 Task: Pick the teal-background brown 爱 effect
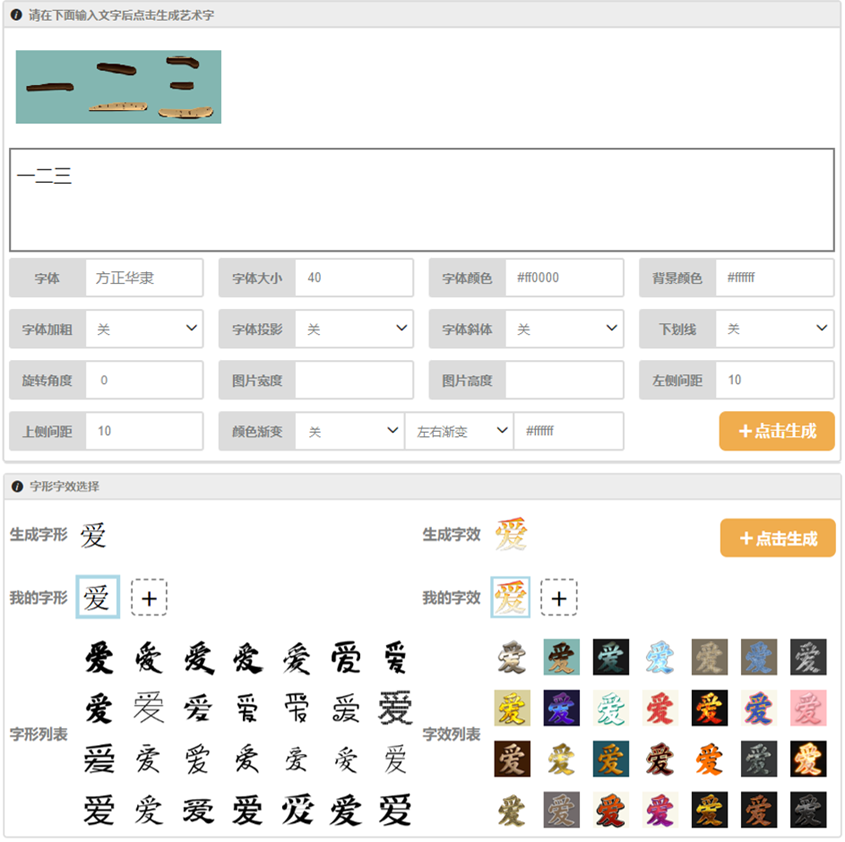[561, 657]
